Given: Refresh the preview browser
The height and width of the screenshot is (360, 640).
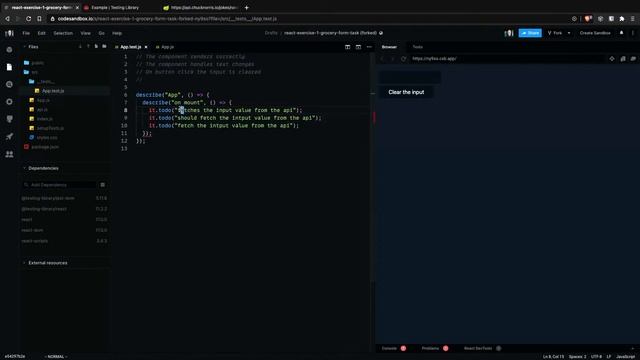Looking at the screenshot, I should tap(403, 59).
